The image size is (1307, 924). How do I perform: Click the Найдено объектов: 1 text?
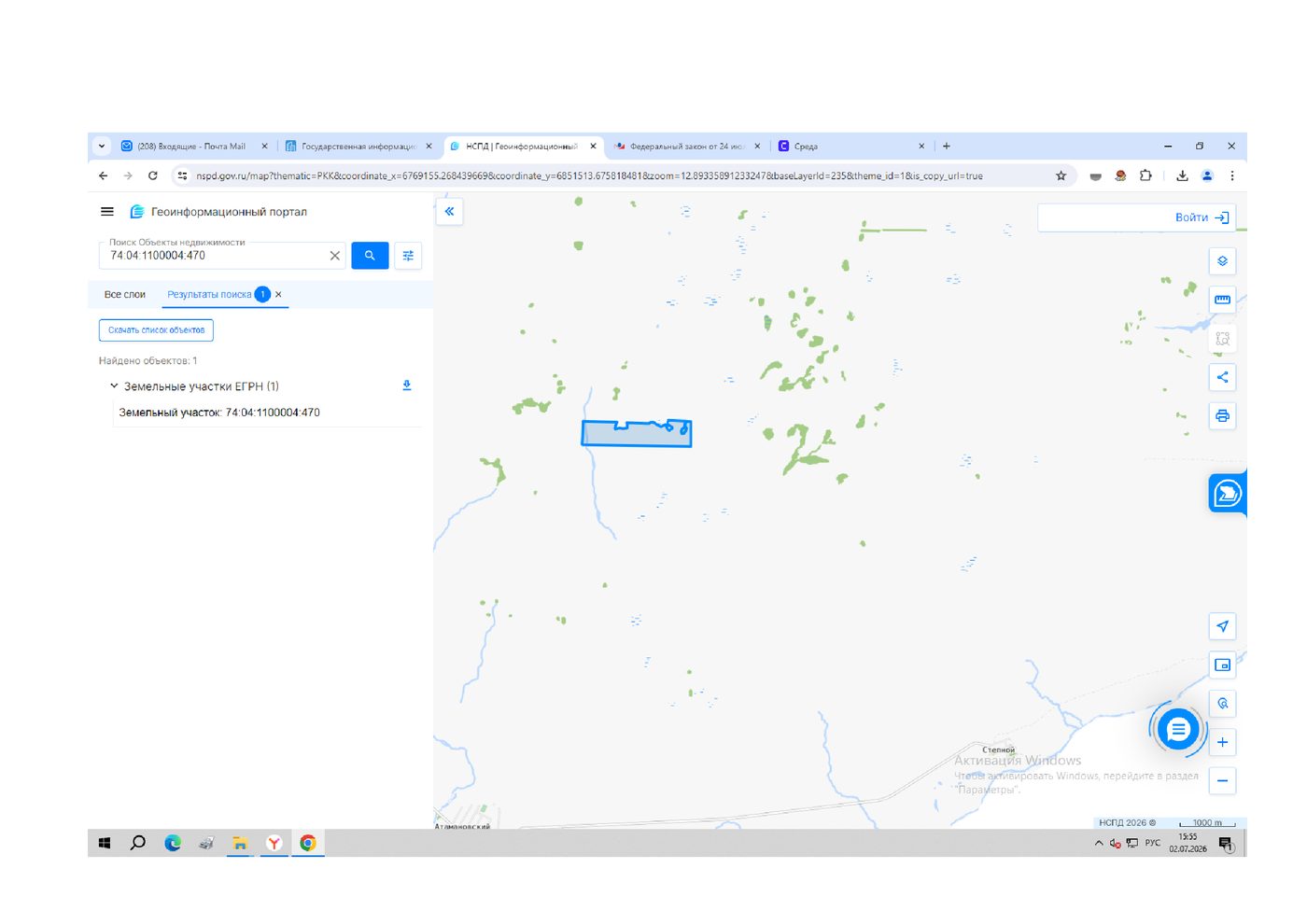click(x=148, y=360)
